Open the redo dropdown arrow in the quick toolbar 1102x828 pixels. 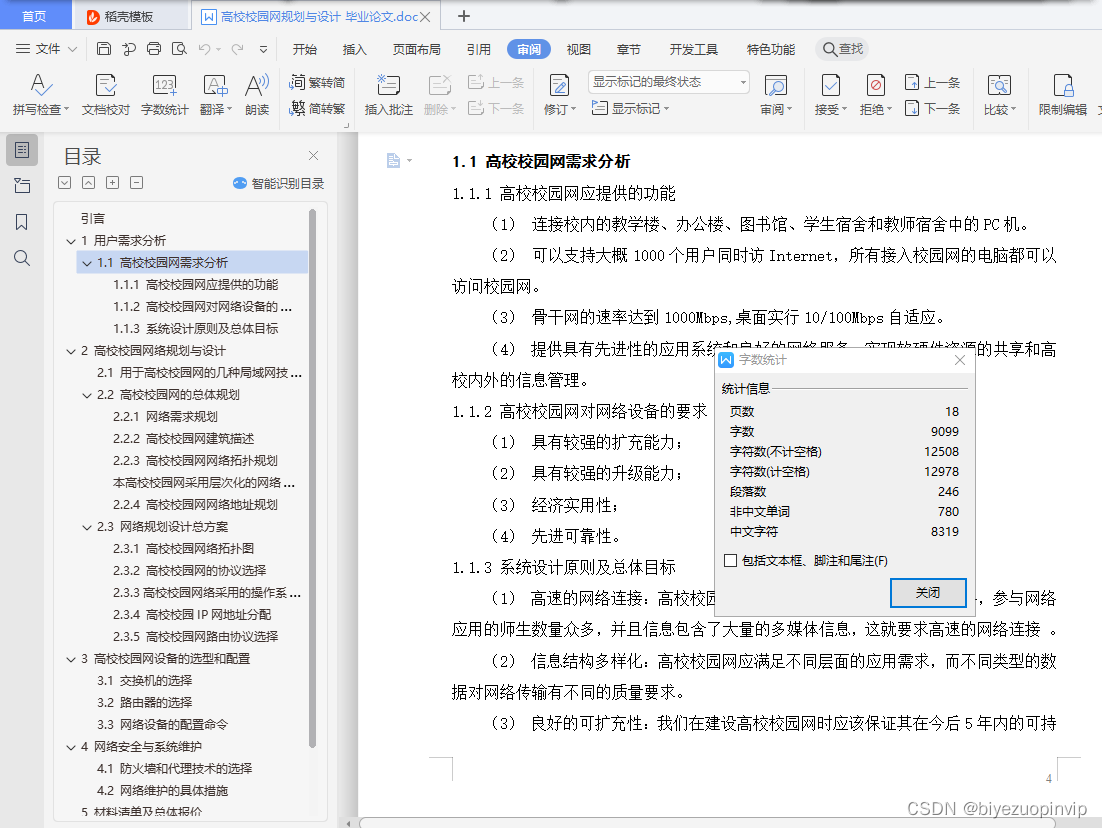[x=263, y=49]
